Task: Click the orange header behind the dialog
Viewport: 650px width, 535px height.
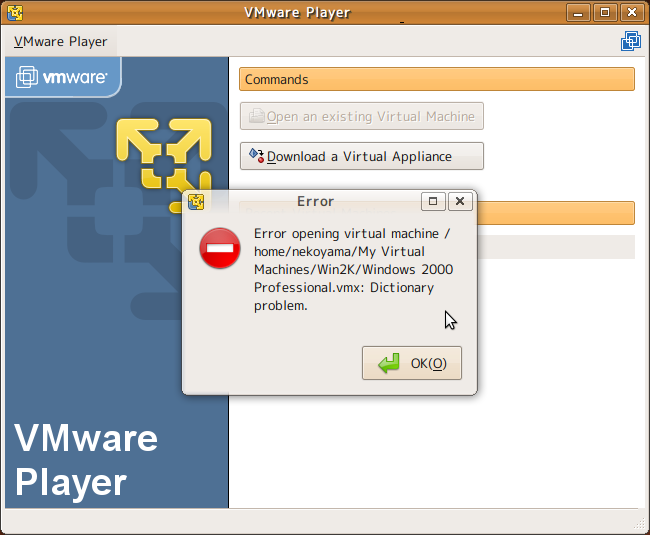Action: point(555,213)
